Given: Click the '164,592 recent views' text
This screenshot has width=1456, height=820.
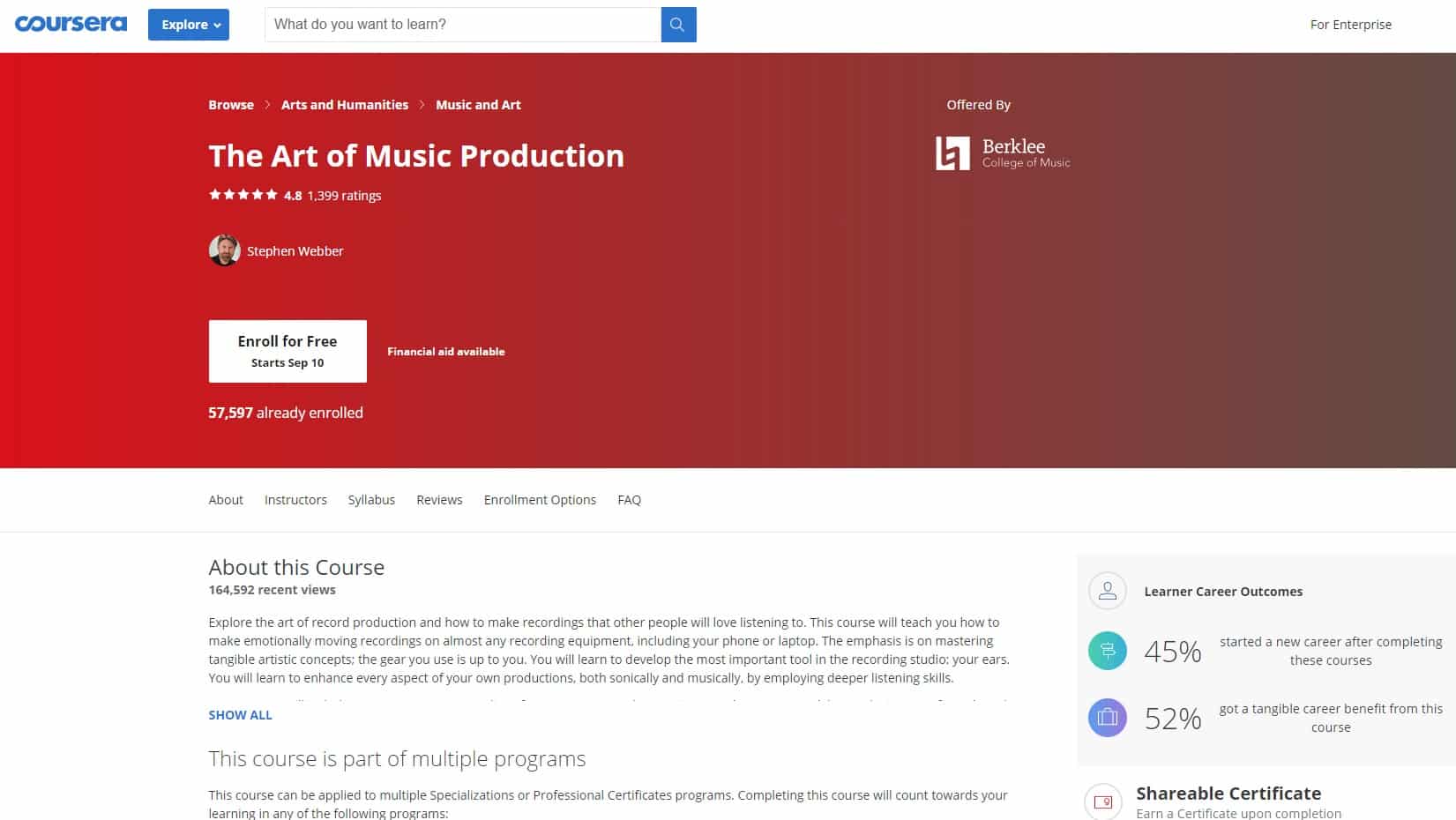Looking at the screenshot, I should [272, 590].
